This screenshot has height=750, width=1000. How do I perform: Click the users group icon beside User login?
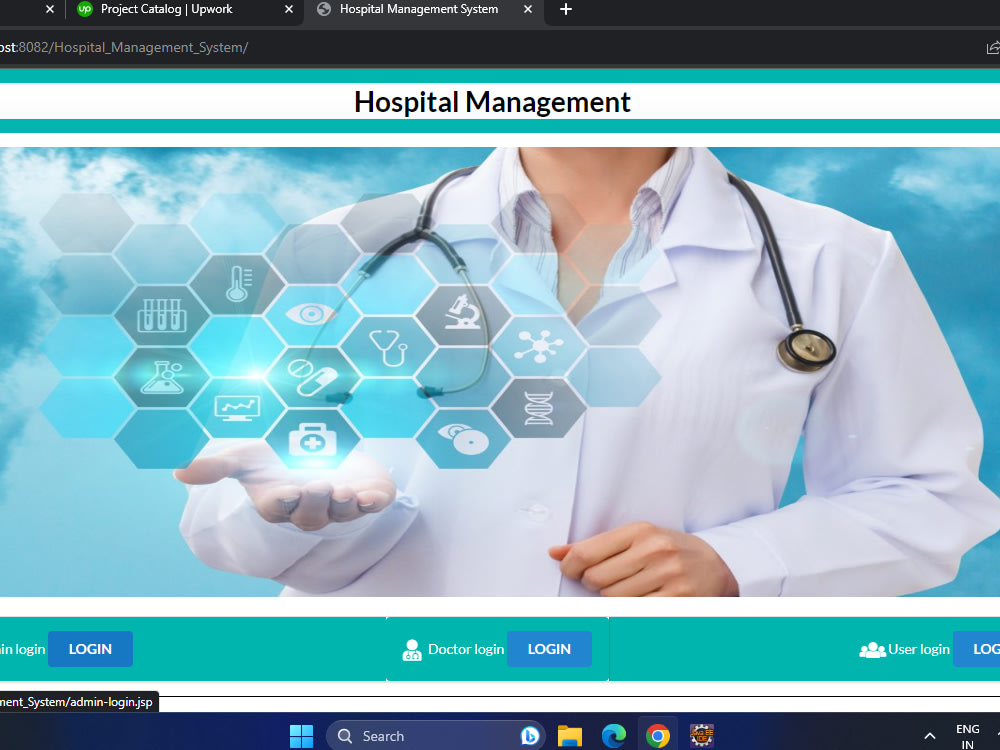click(x=872, y=650)
